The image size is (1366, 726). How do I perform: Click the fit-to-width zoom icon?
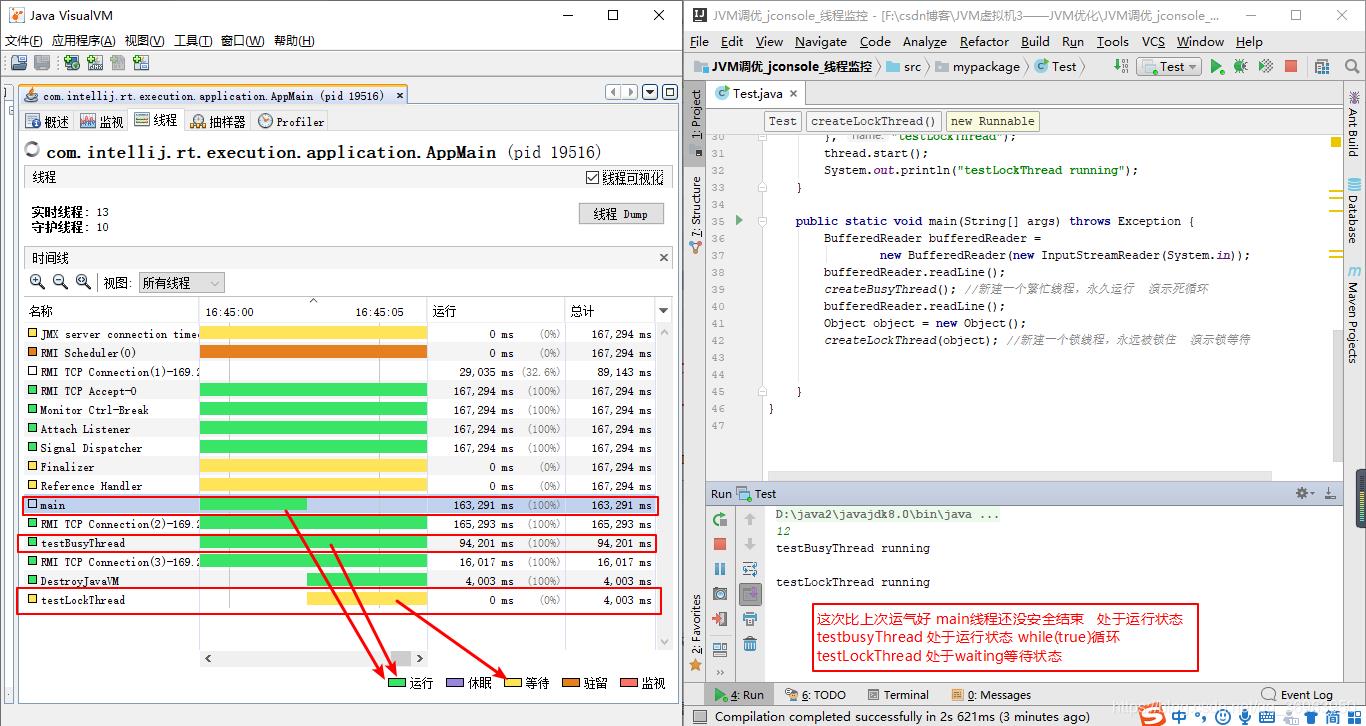pyautogui.click(x=83, y=283)
